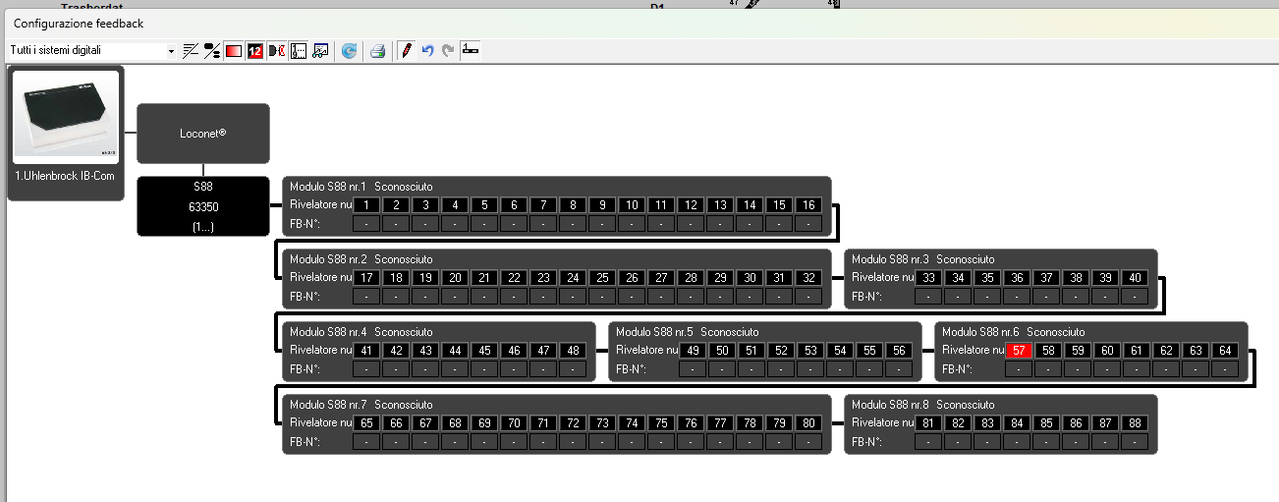Click the FB-N° field under detector 65

point(367,441)
